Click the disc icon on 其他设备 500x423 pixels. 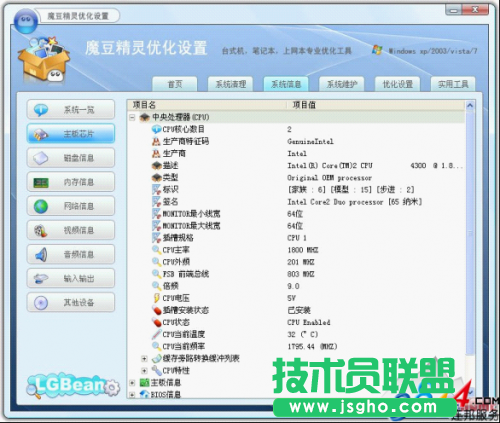pyautogui.click(x=41, y=303)
